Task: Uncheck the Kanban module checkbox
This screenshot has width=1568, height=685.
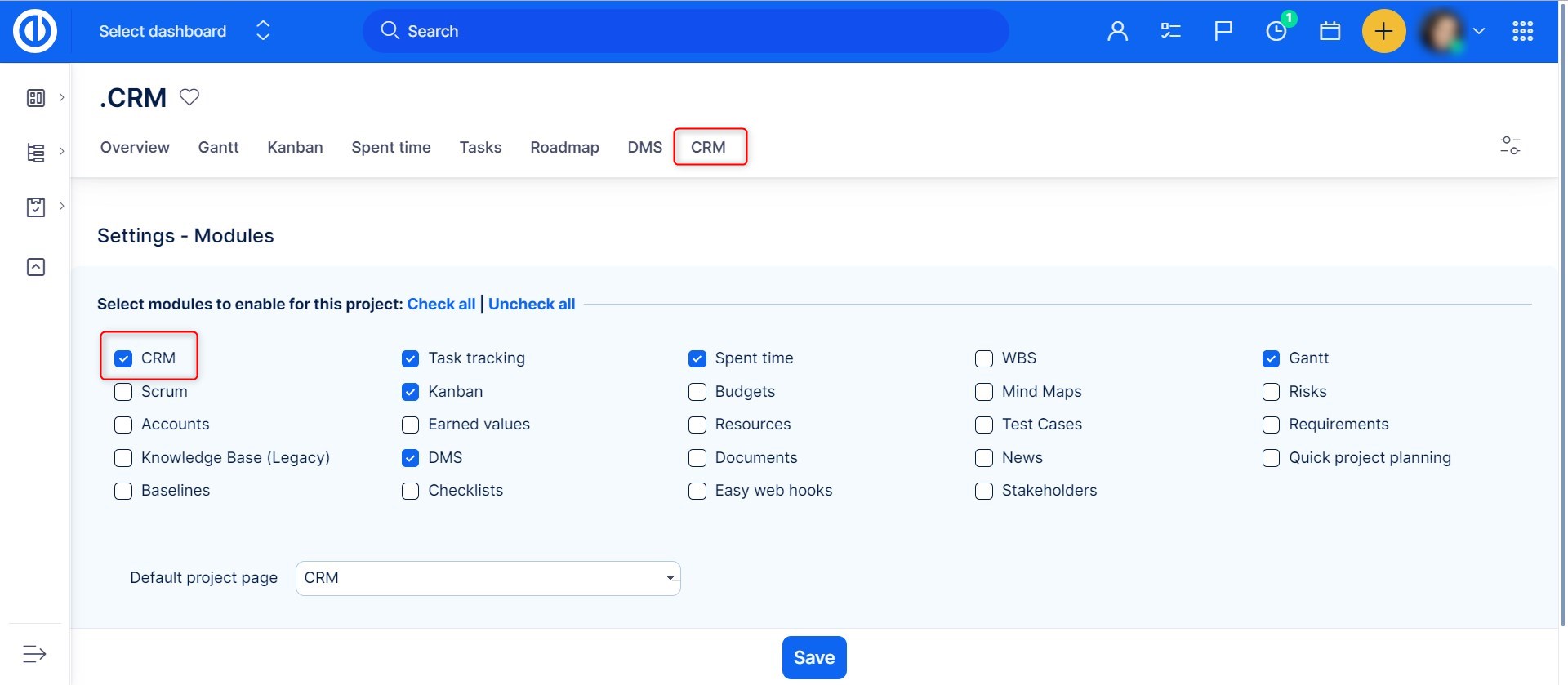Action: pos(411,392)
